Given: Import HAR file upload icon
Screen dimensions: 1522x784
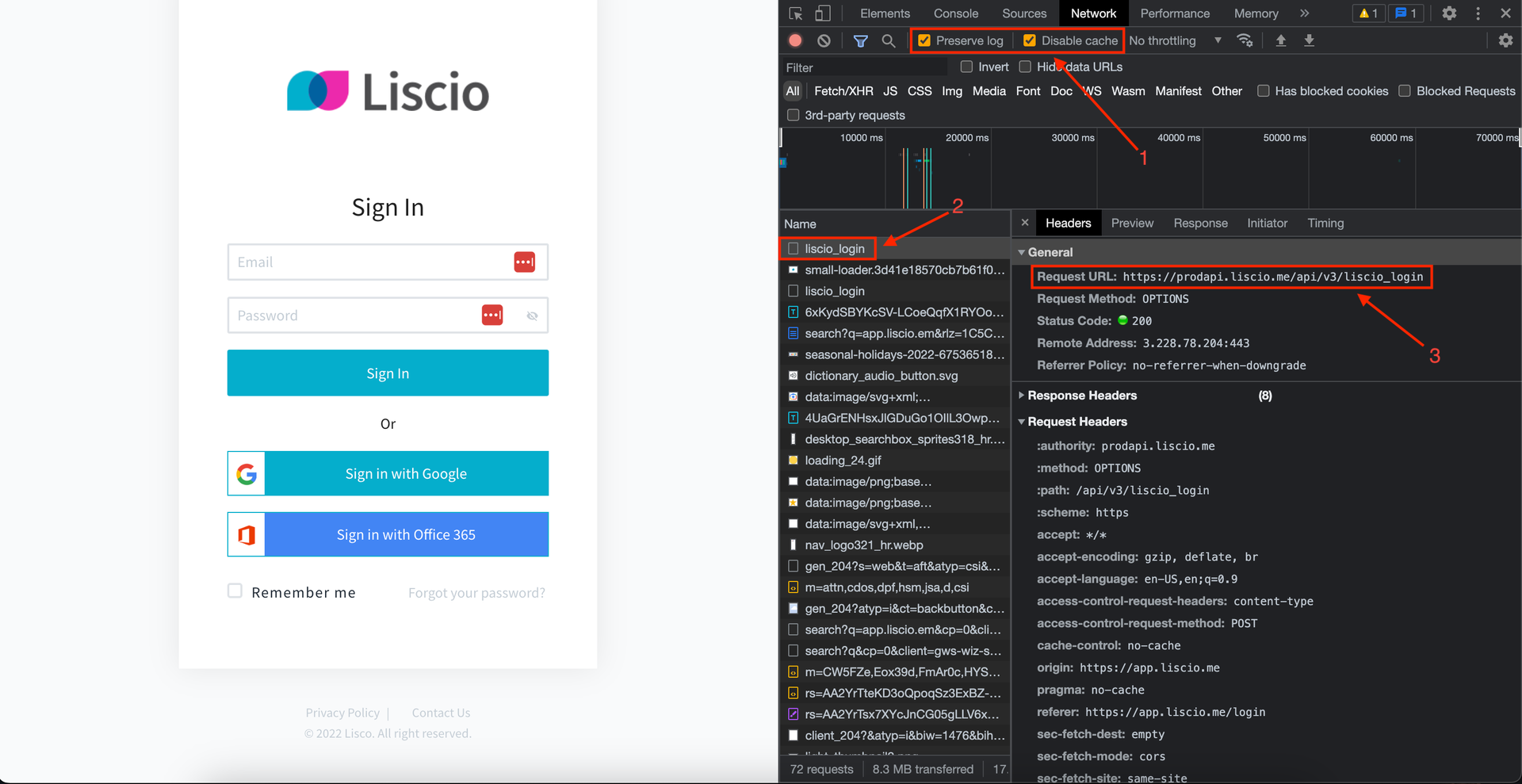Looking at the screenshot, I should pyautogui.click(x=1281, y=40).
